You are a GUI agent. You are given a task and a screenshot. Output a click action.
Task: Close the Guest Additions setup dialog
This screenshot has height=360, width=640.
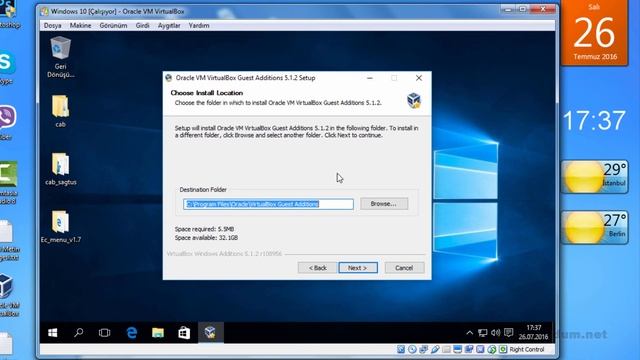(419, 78)
